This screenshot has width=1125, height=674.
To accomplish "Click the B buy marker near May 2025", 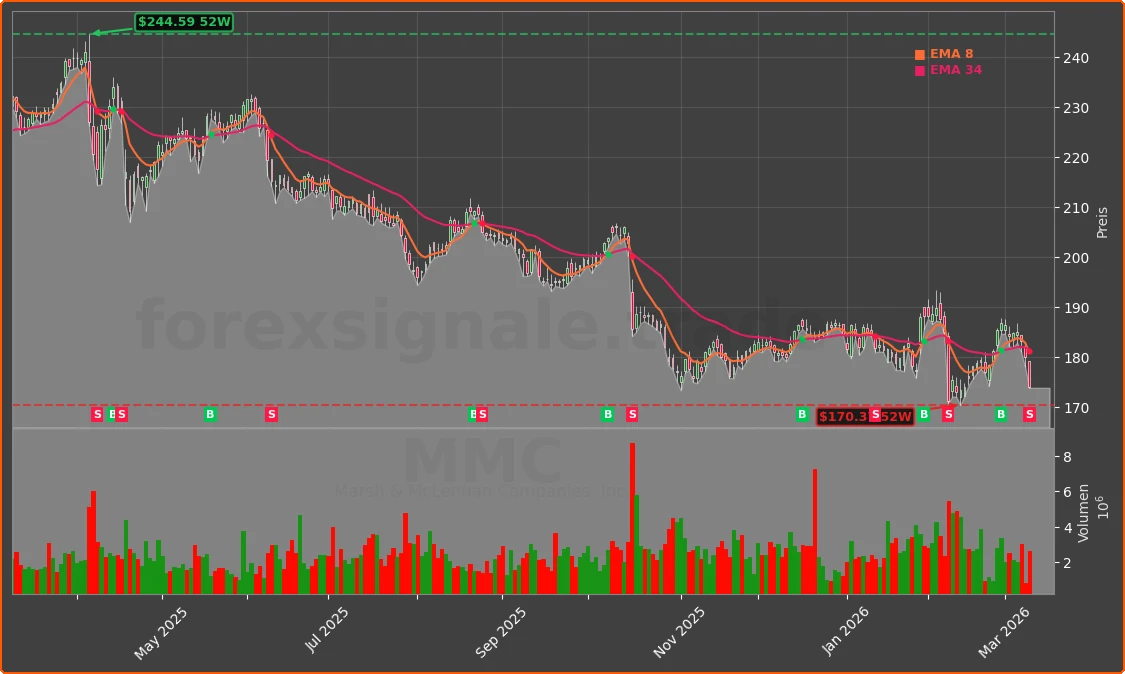I will (x=110, y=413).
